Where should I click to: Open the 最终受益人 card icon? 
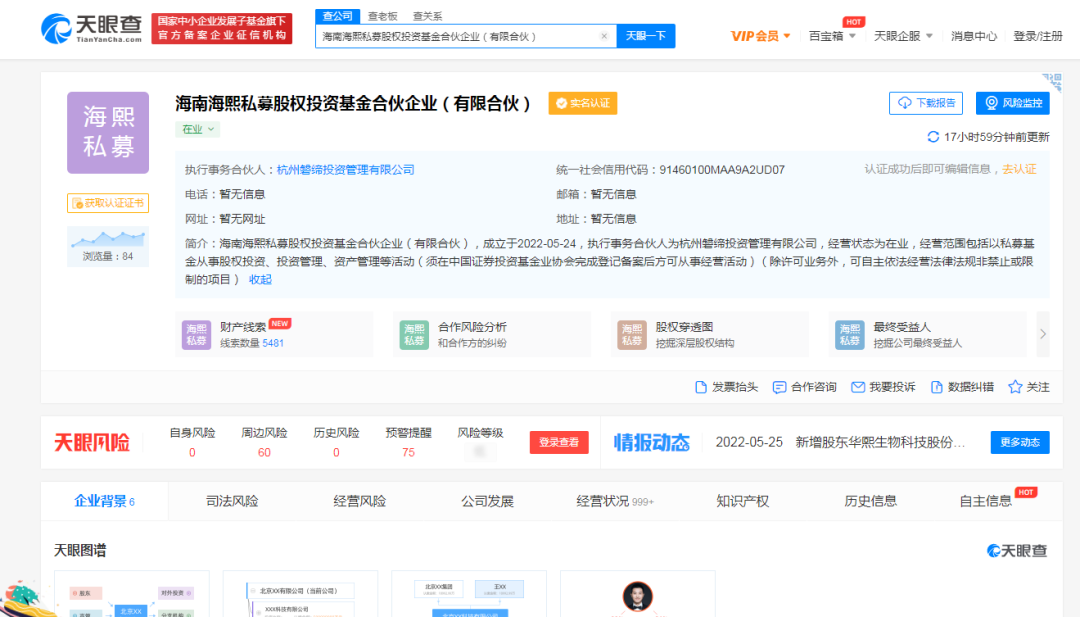click(x=849, y=335)
